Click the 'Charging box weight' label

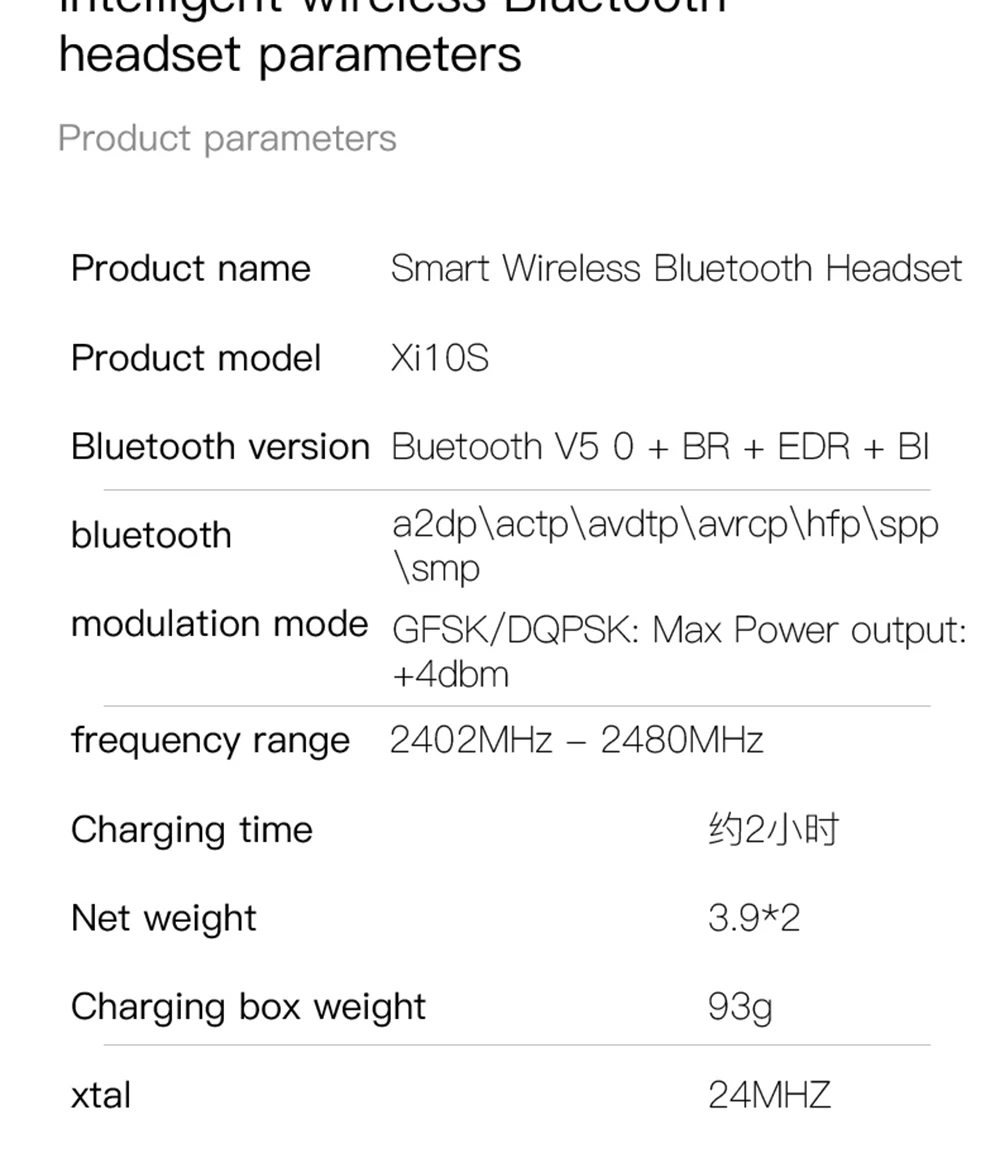point(248,1008)
